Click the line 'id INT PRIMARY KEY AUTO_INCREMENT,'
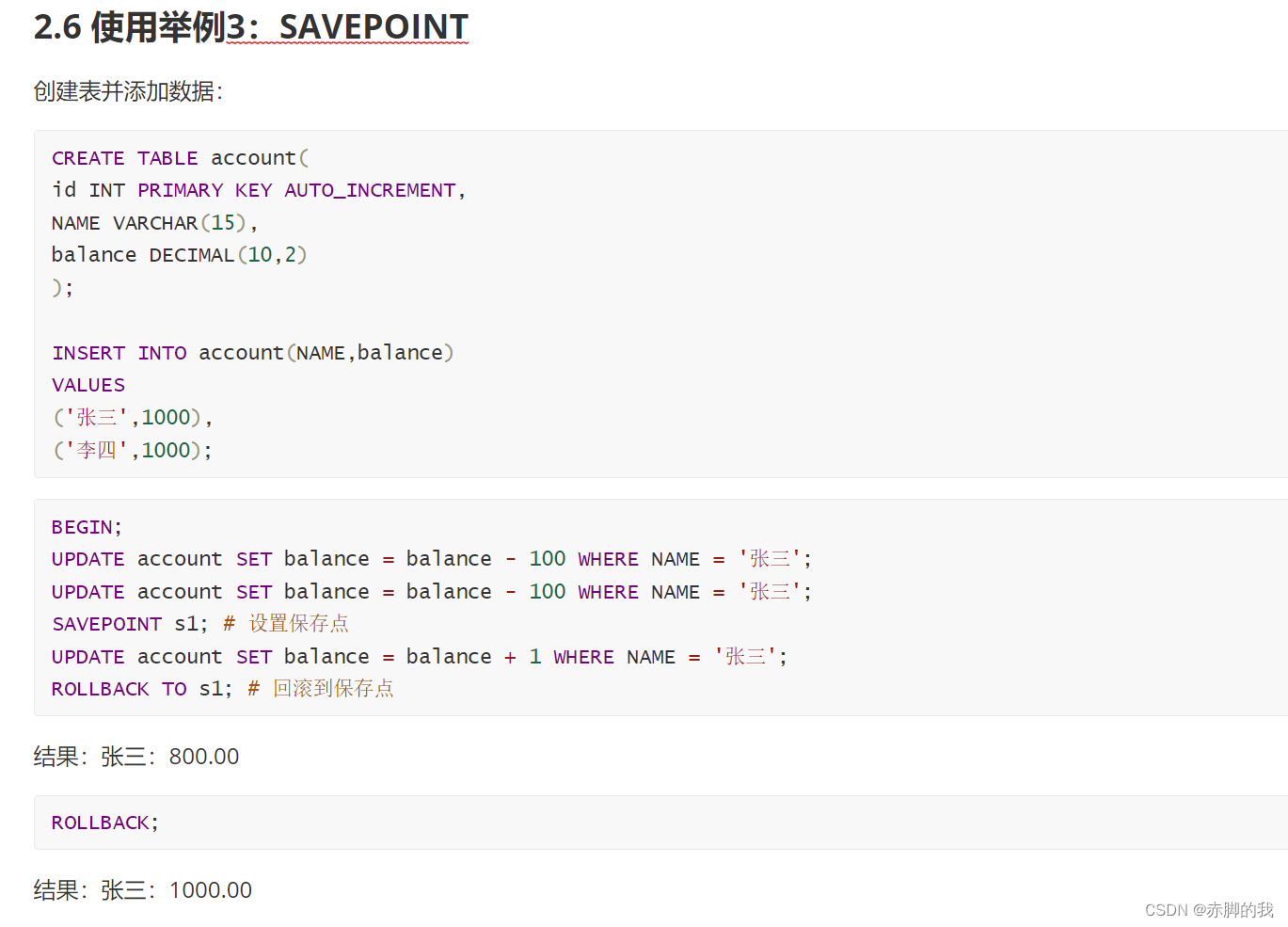This screenshot has height=927, width=1288. click(259, 190)
